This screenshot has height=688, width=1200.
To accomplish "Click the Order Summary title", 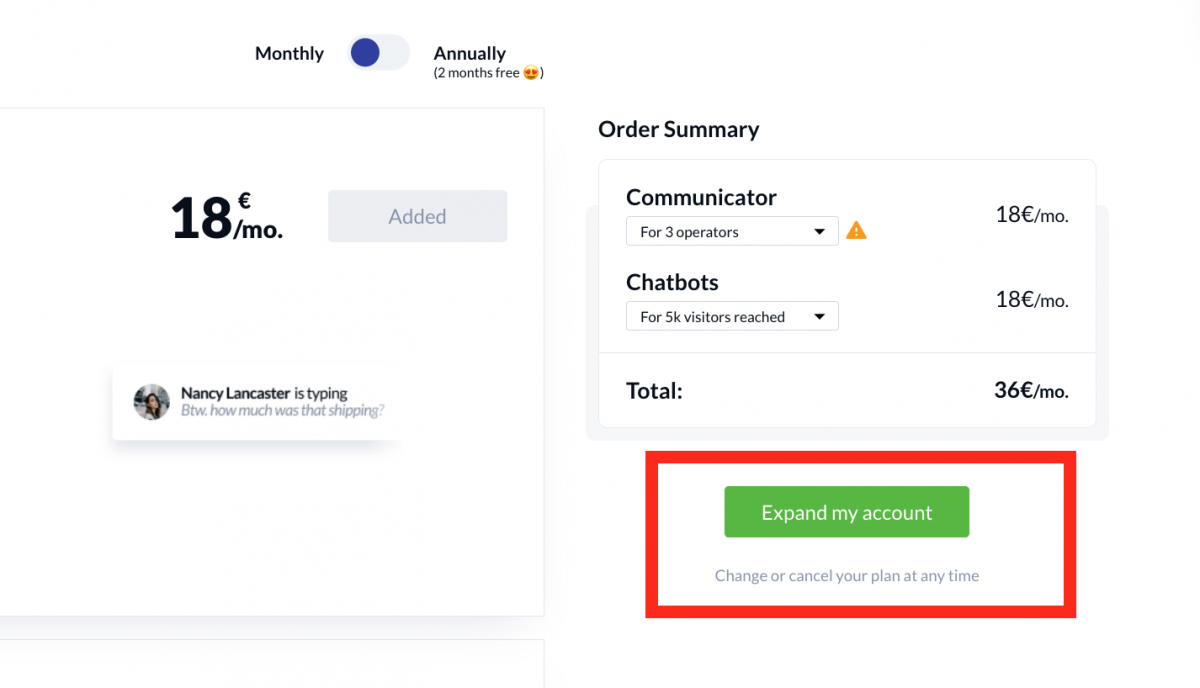I will [x=678, y=129].
